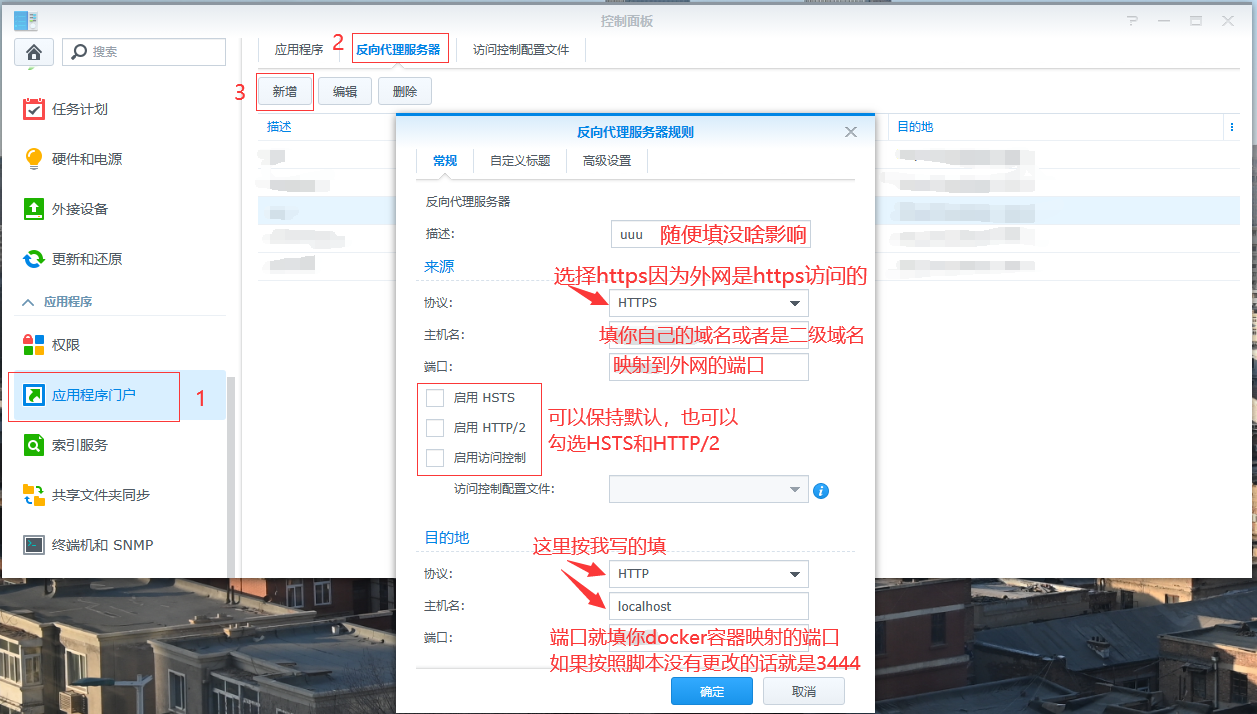The width and height of the screenshot is (1257, 714).
Task: Open the destination protocol HTTP dropdown
Action: click(x=708, y=574)
